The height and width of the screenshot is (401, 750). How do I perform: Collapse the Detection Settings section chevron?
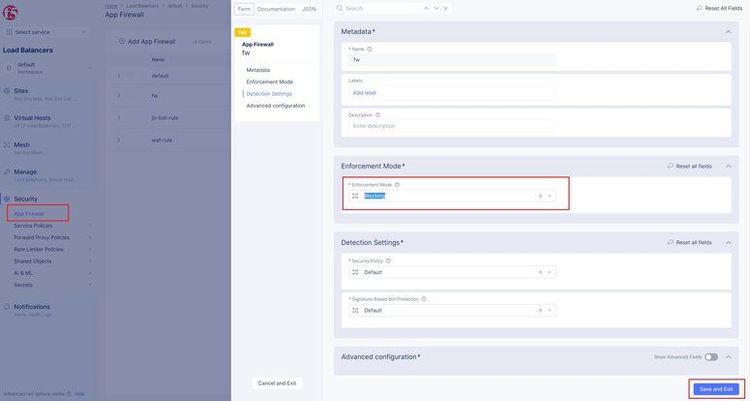(x=728, y=243)
